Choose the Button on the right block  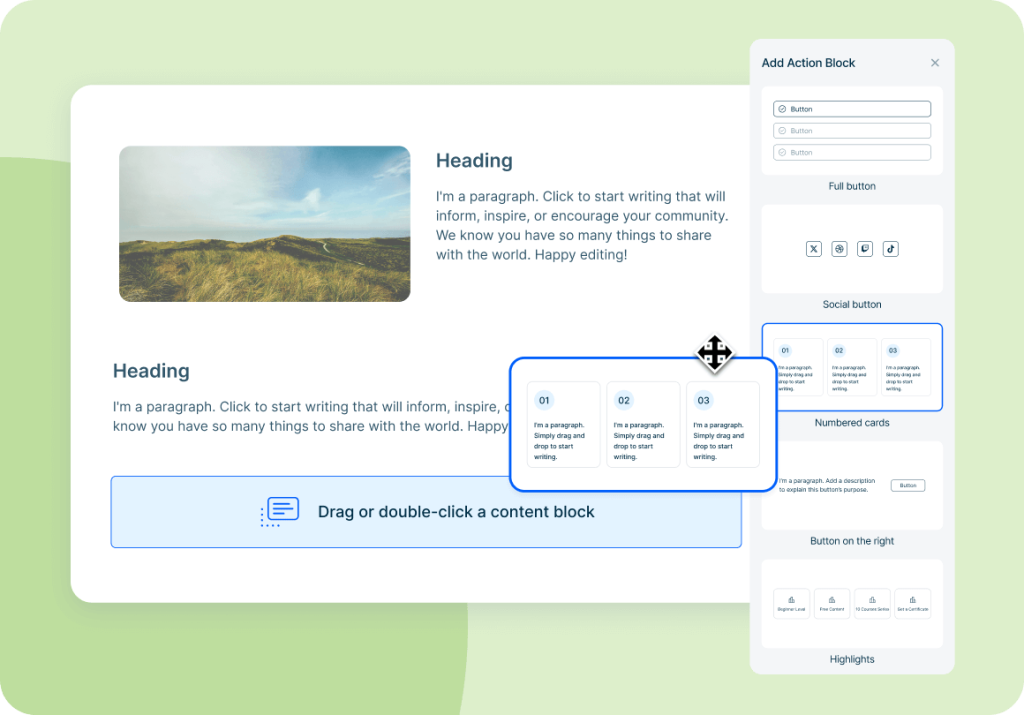coord(852,485)
